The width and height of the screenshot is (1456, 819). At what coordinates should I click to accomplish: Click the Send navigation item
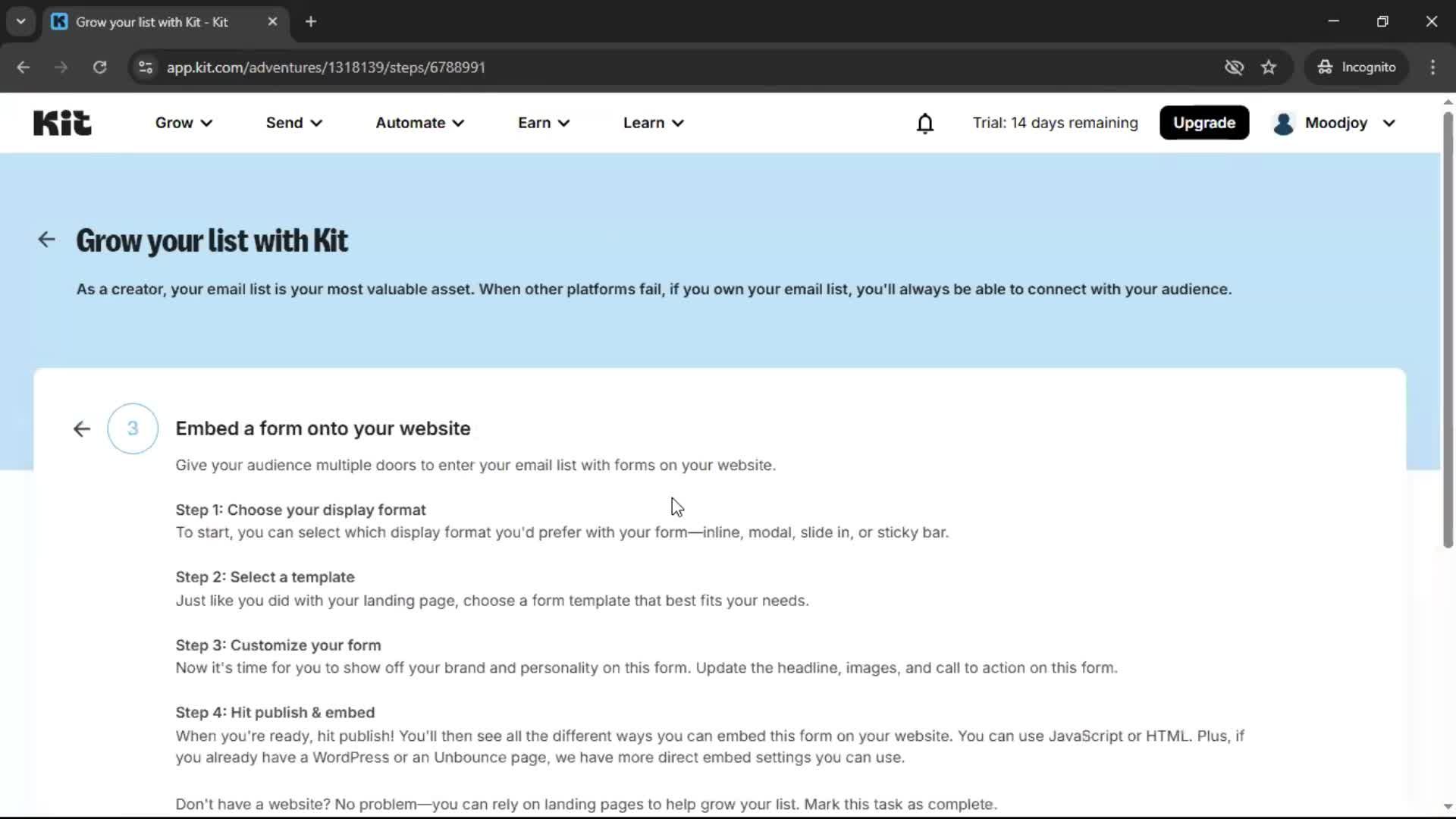[x=293, y=122]
